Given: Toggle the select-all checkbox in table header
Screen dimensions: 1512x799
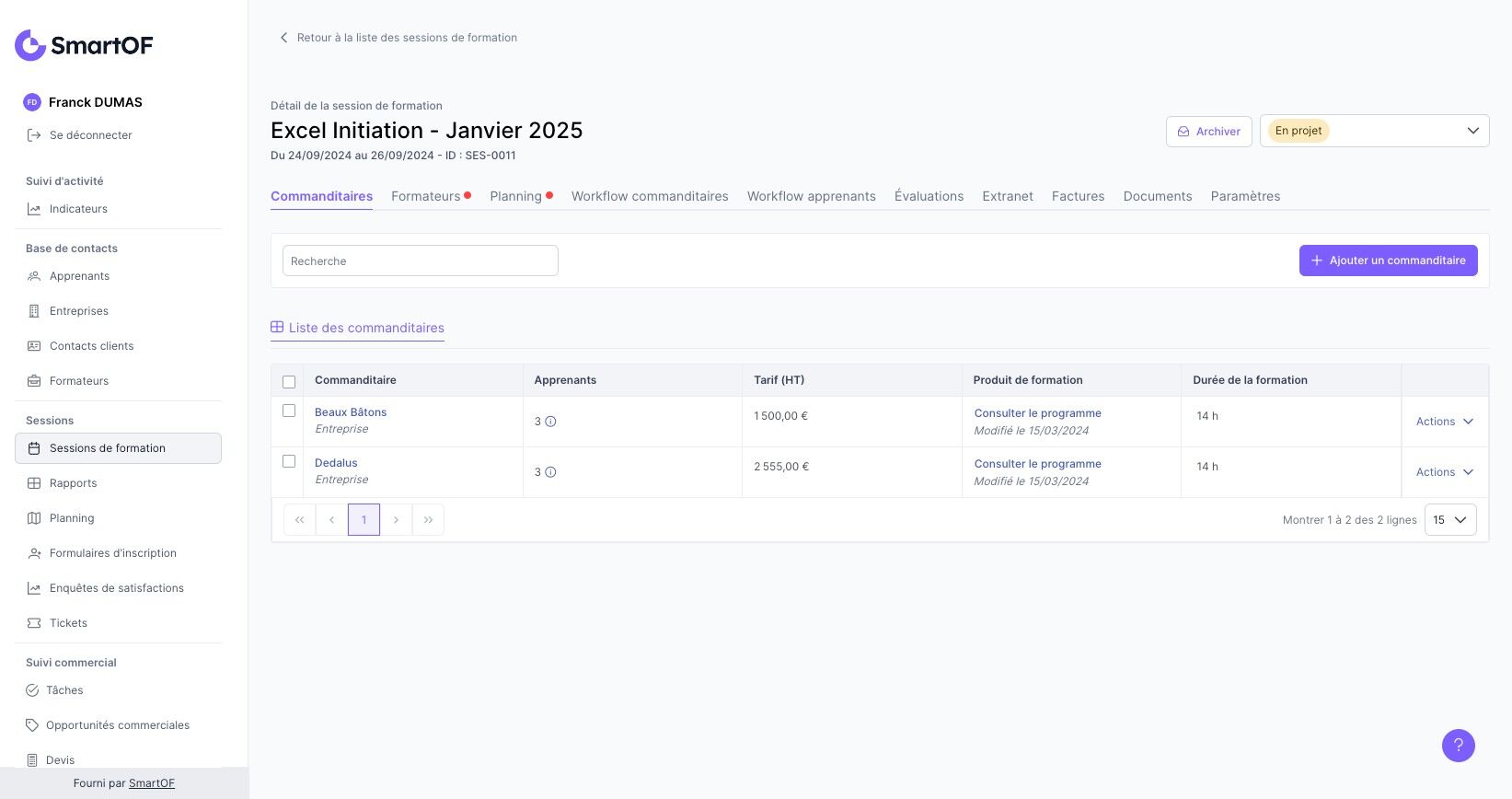Looking at the screenshot, I should pos(289,382).
